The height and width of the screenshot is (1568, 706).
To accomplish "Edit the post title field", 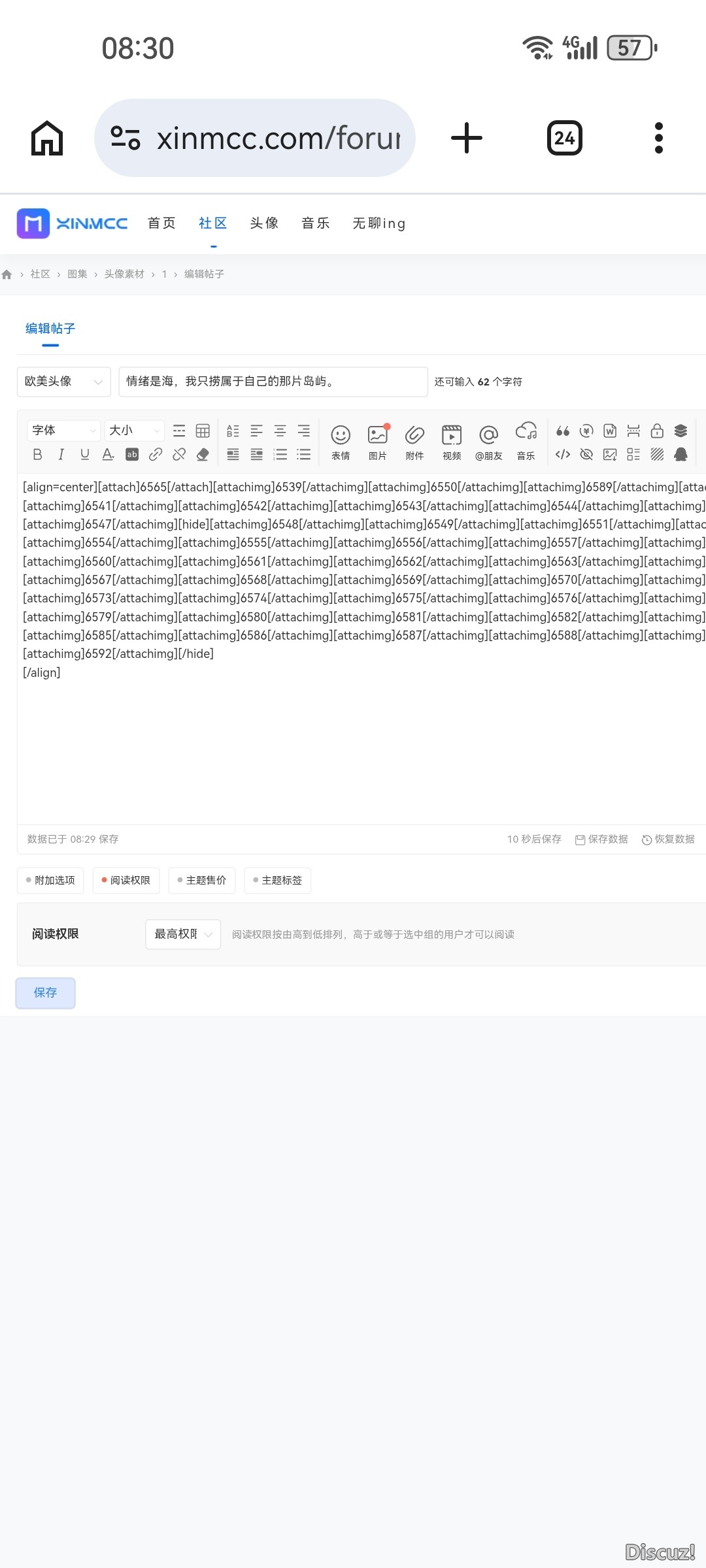I will tap(273, 382).
